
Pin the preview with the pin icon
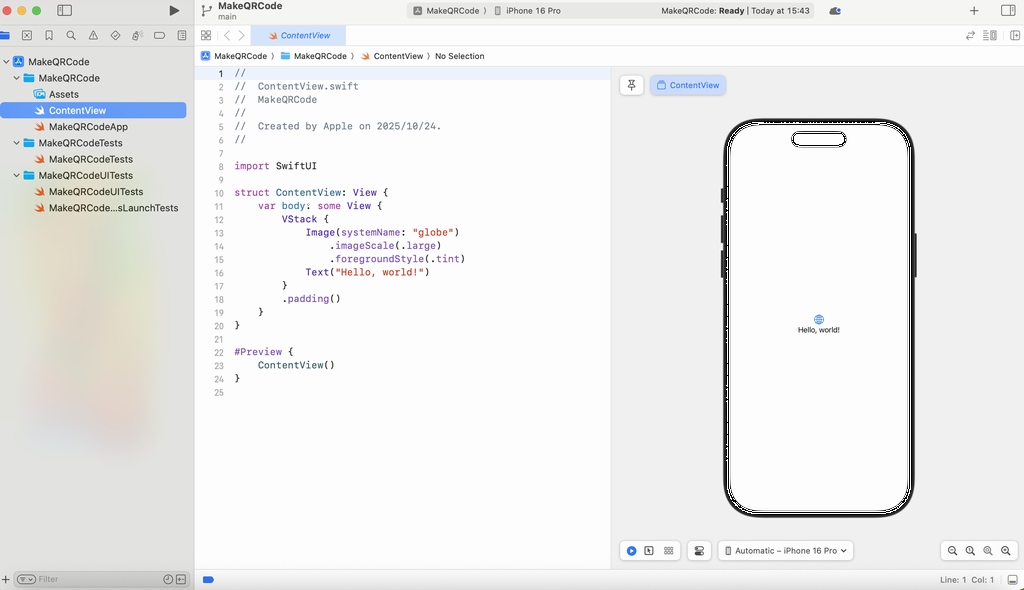coord(631,85)
